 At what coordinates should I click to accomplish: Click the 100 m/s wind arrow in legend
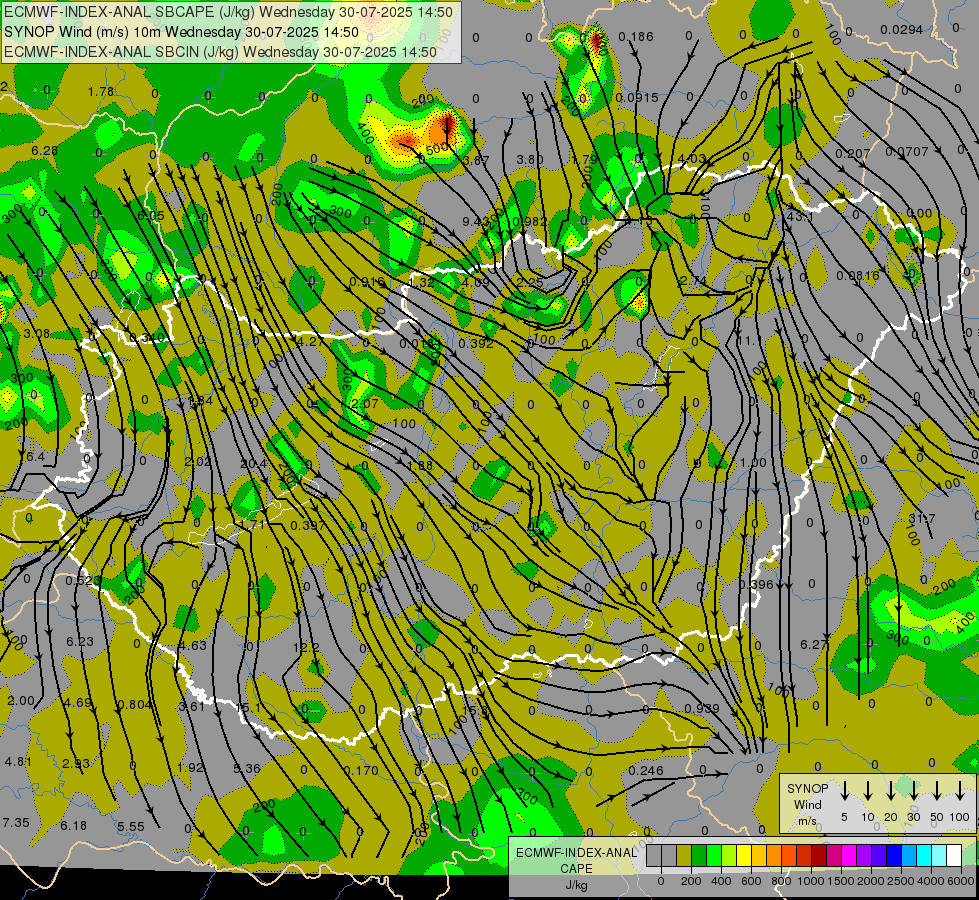click(x=960, y=790)
